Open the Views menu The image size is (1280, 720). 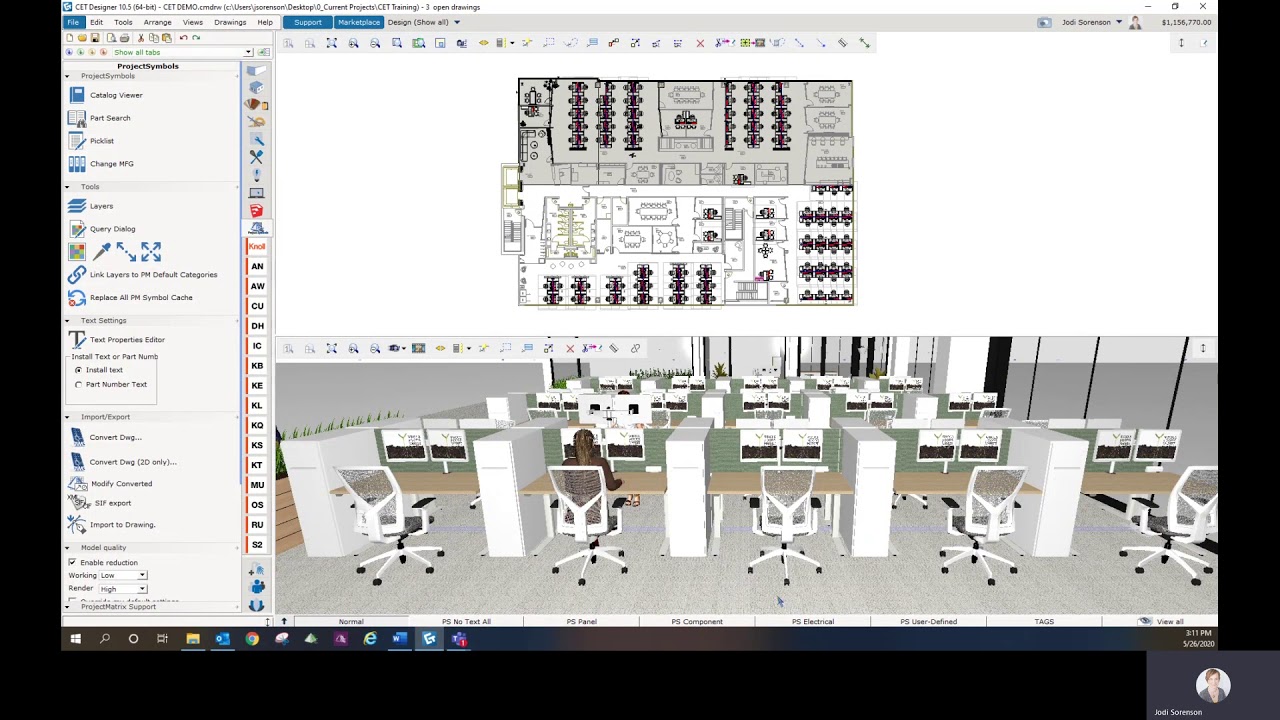pos(192,22)
